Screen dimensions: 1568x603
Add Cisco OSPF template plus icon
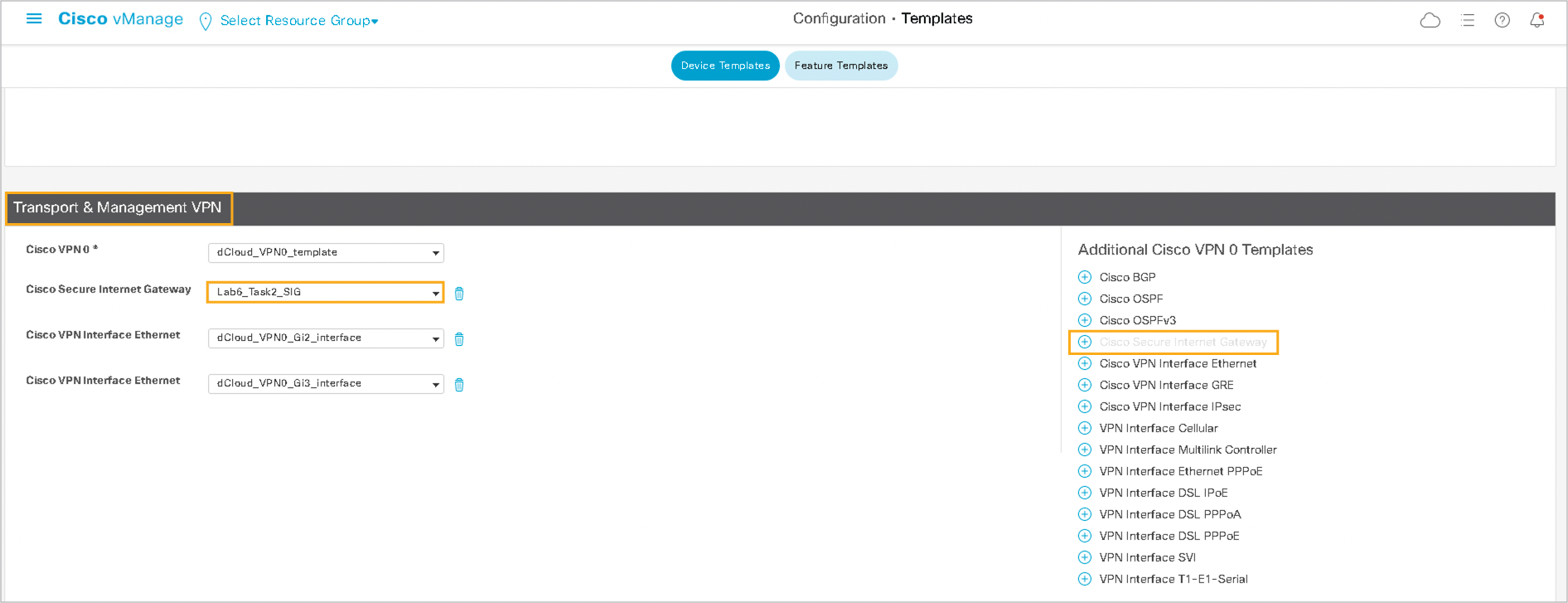click(x=1084, y=299)
